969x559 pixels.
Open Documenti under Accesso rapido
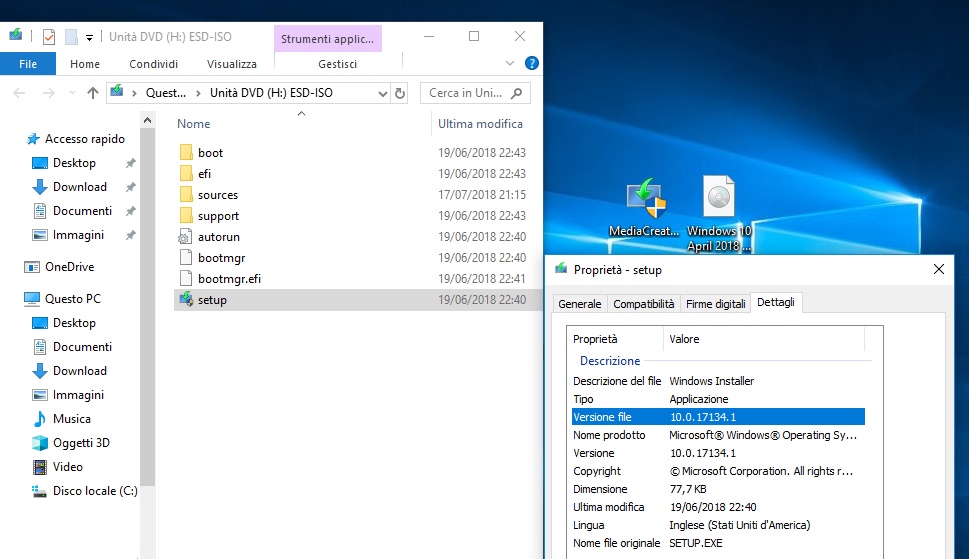[x=82, y=211]
